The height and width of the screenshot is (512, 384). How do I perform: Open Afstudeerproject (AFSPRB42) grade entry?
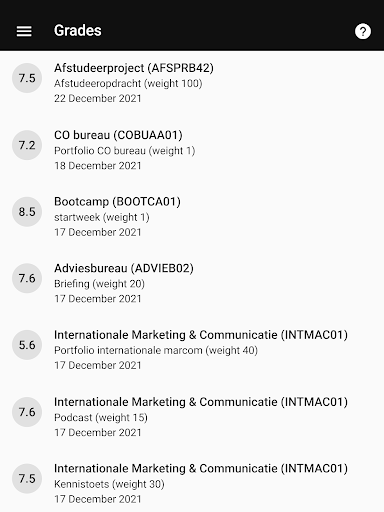click(192, 83)
